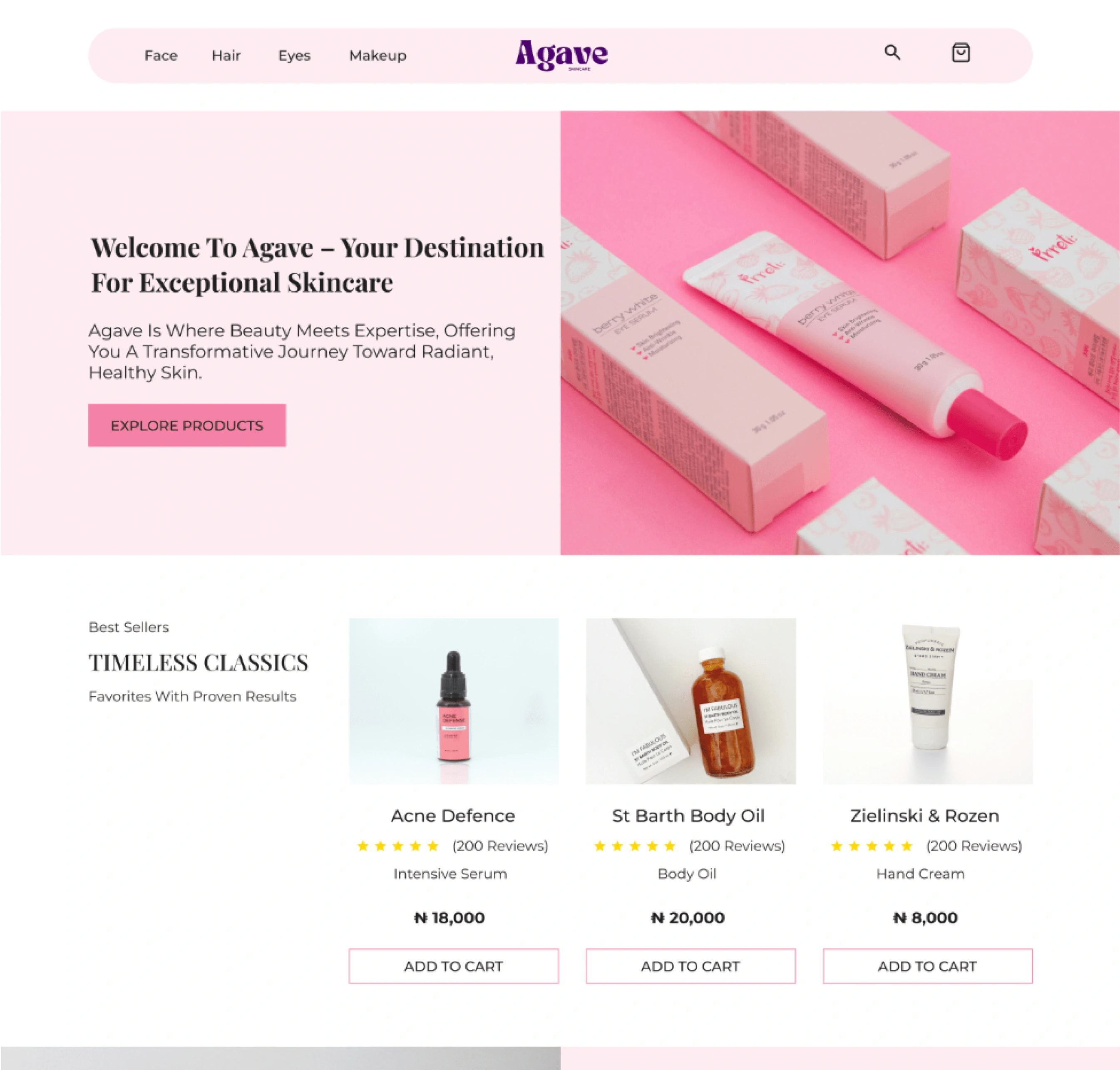Open St Barth Body Oil product photo
The image size is (1120, 1070).
[690, 701]
